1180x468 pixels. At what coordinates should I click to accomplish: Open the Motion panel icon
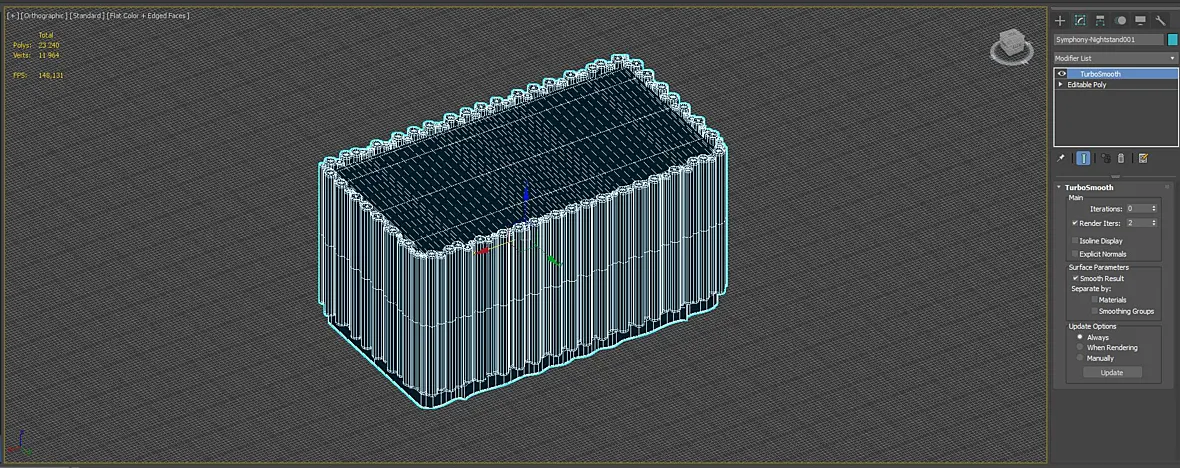tap(1121, 21)
